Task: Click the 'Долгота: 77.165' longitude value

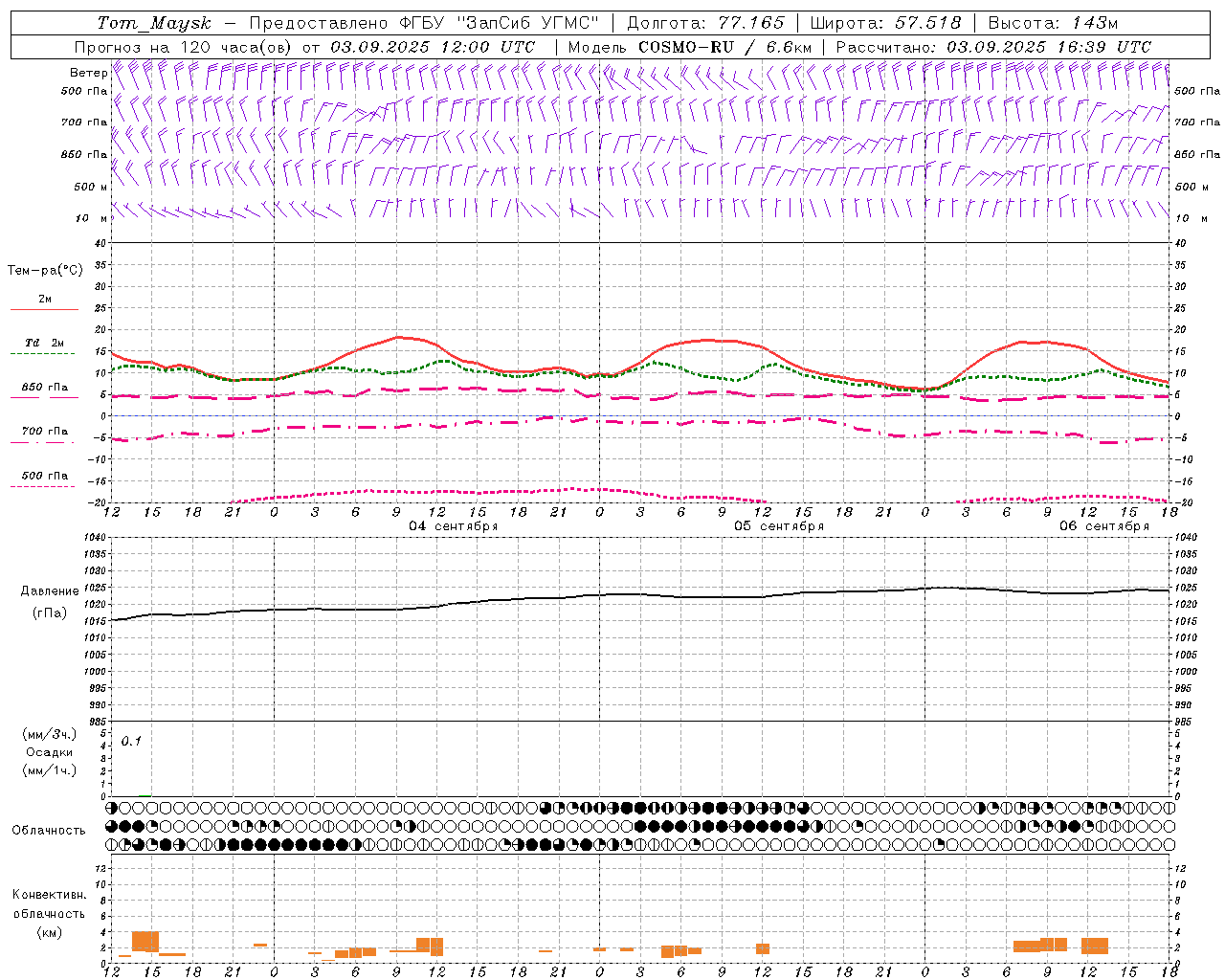Action: coord(705,23)
